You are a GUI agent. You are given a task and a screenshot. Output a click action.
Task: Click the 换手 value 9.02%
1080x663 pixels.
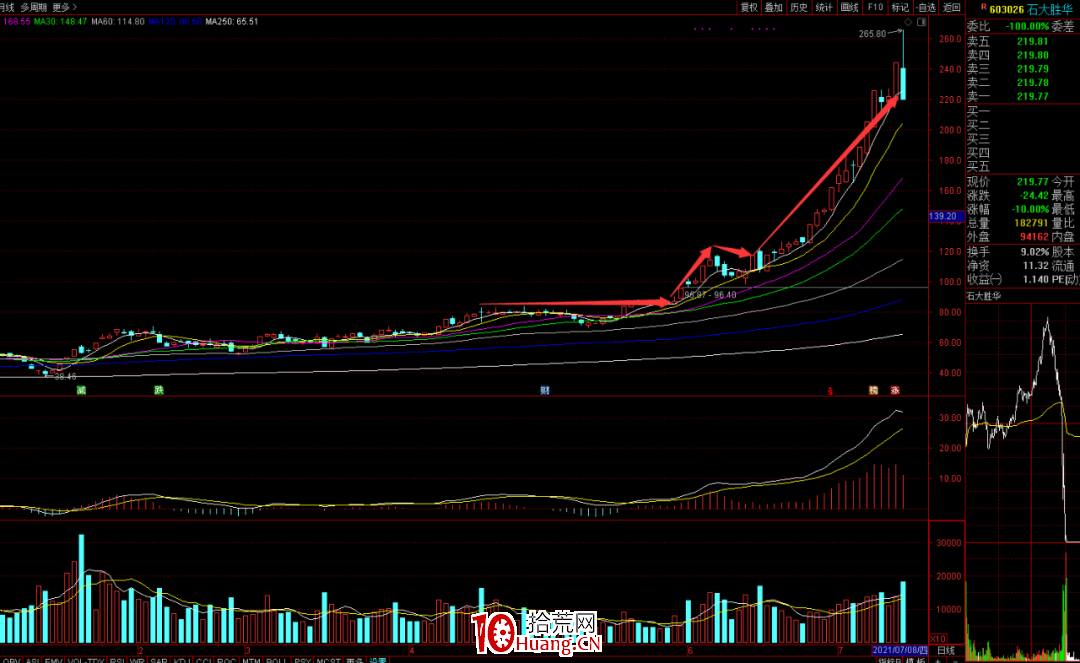click(x=1035, y=252)
